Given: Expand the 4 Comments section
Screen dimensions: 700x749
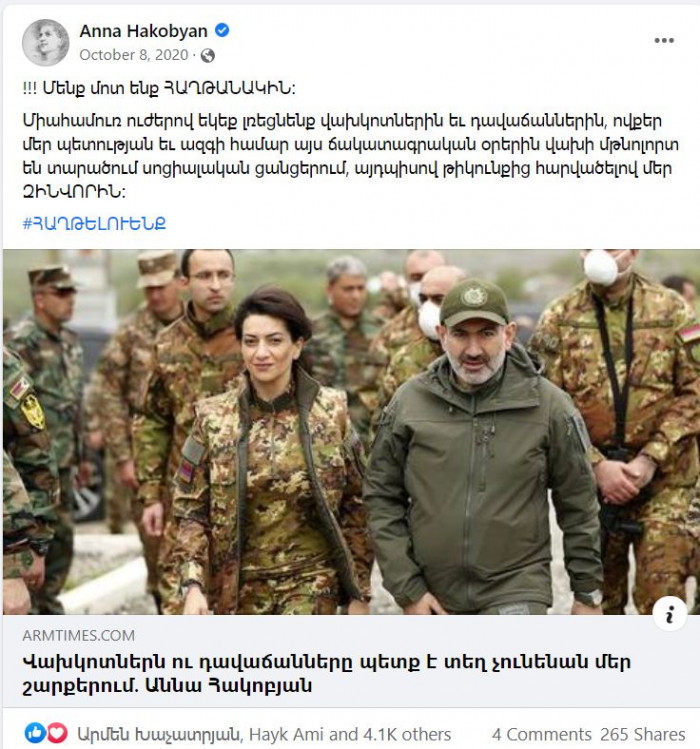Looking at the screenshot, I should click(541, 734).
